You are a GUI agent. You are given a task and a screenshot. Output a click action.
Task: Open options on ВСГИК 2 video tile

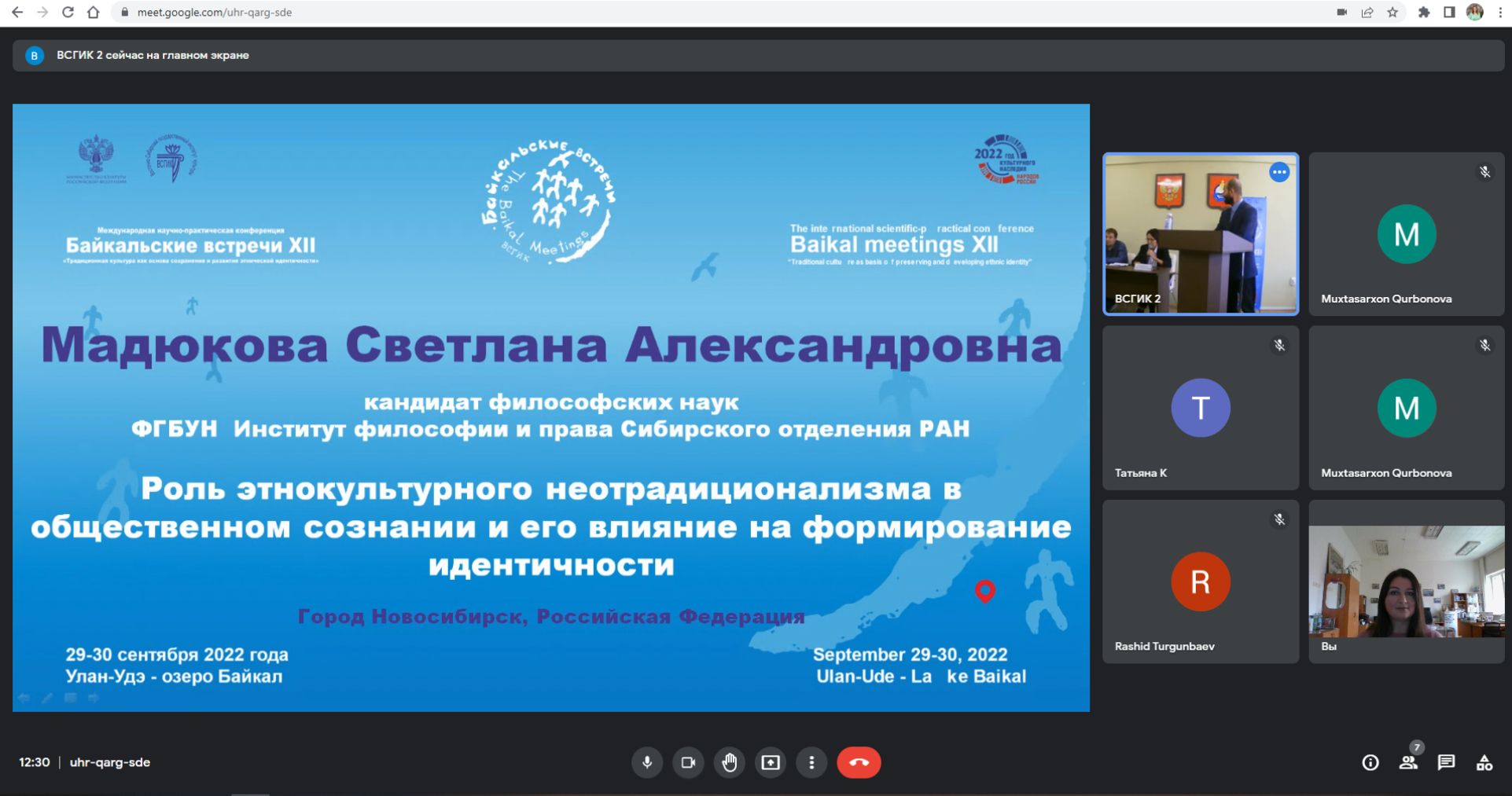pos(1279,172)
